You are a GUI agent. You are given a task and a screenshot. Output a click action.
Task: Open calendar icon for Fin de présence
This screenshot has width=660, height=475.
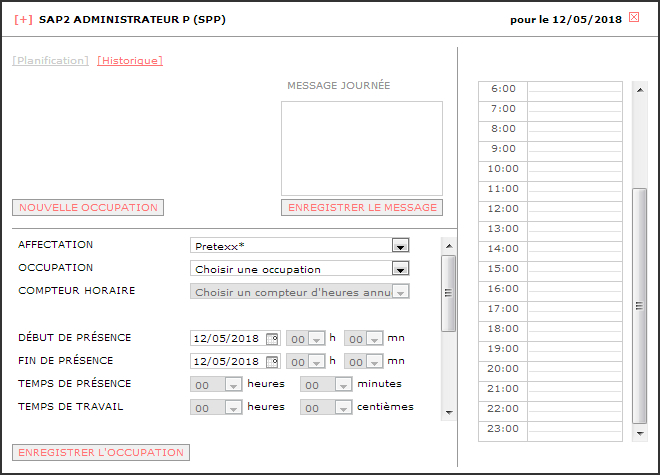point(272,362)
